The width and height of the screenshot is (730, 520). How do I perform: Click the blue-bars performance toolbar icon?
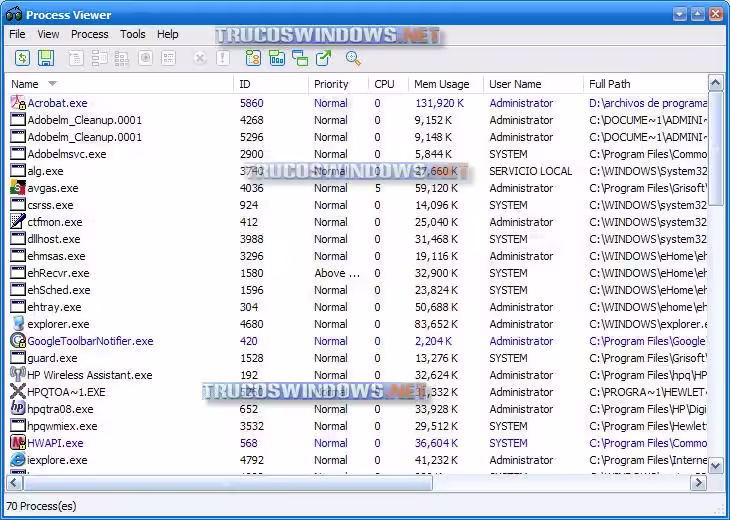coord(277,58)
